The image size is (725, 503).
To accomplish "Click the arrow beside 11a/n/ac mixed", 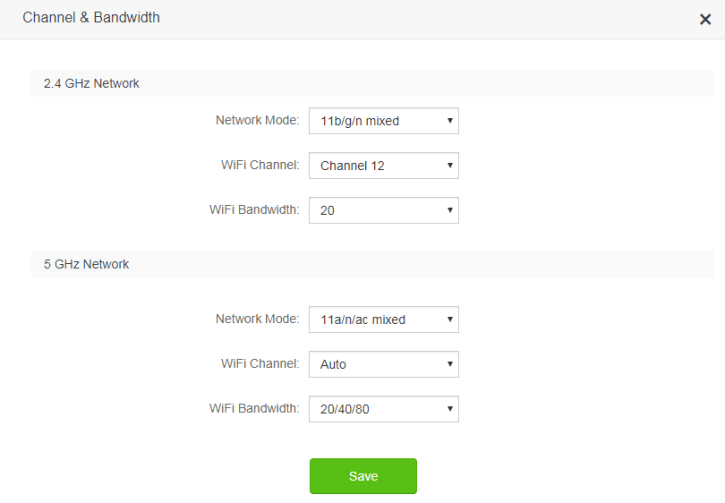I will click(450, 320).
